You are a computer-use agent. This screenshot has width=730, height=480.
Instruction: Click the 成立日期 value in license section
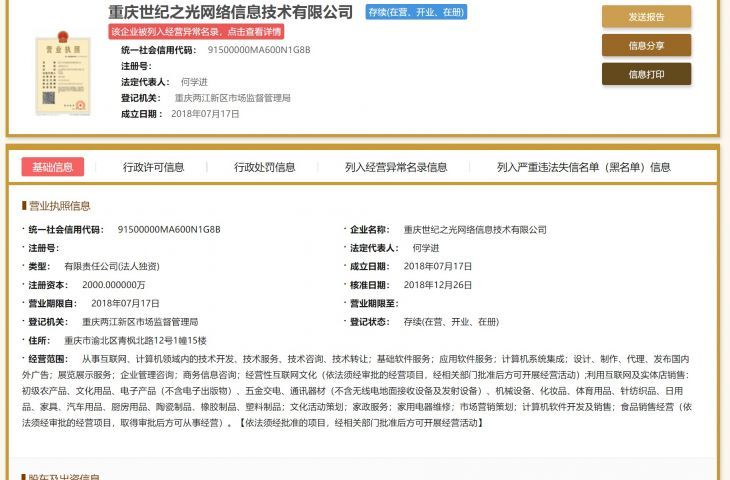438,266
